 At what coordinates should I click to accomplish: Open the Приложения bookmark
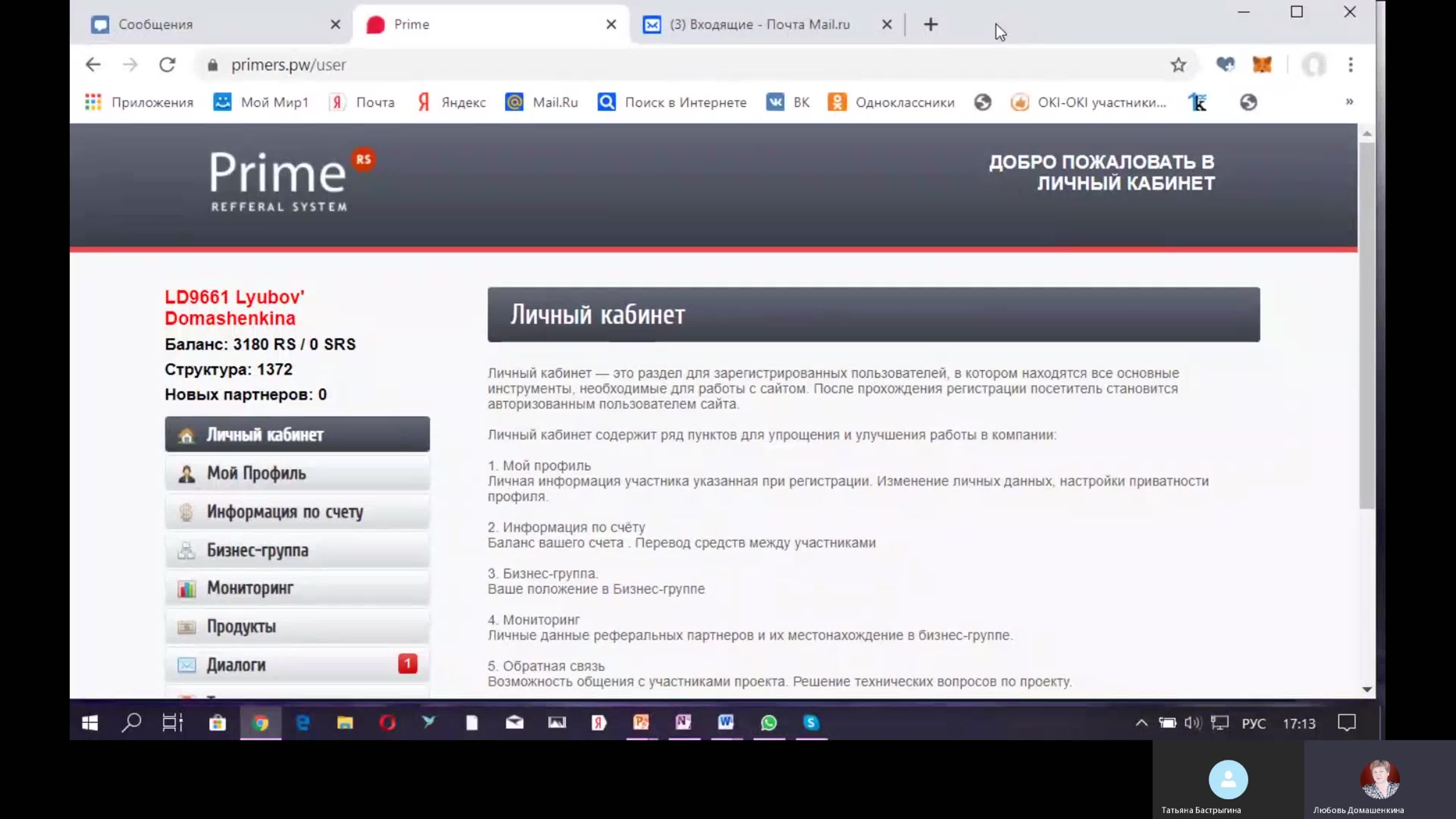tap(139, 102)
